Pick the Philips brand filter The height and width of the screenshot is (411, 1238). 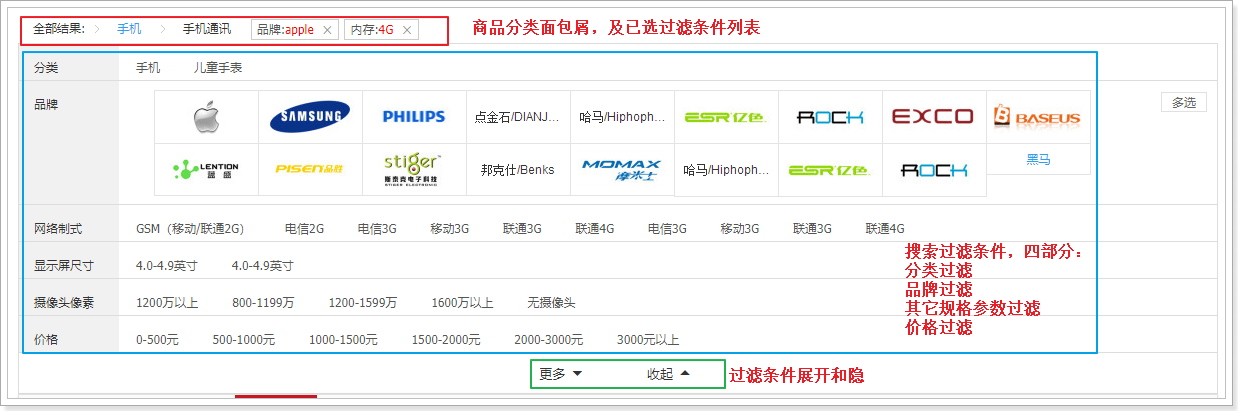[x=414, y=117]
